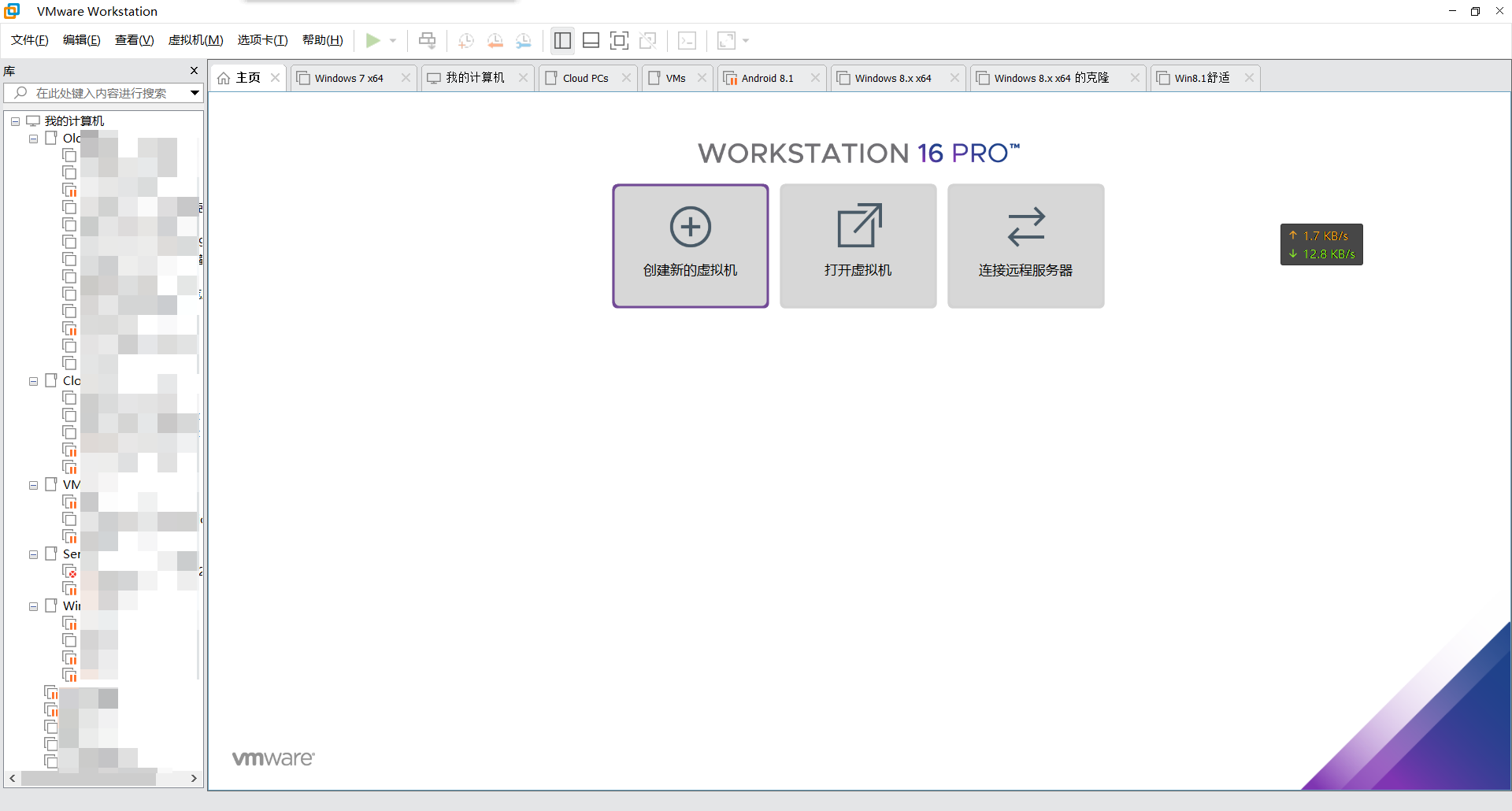
Task: Collapse the folder starting with Clo
Action: tap(34, 381)
